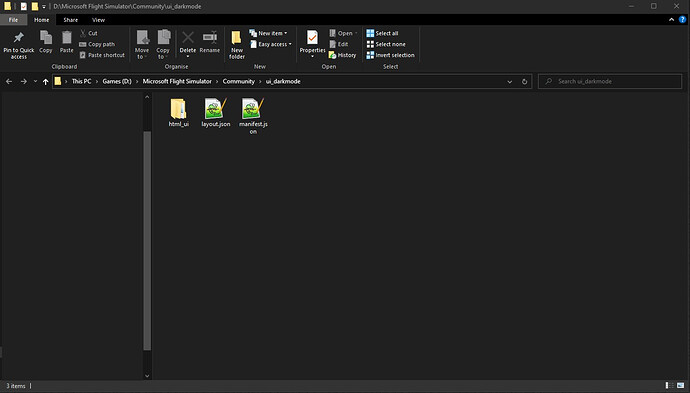Expand the Easy access dropdown
The height and width of the screenshot is (393, 690).
(271, 44)
